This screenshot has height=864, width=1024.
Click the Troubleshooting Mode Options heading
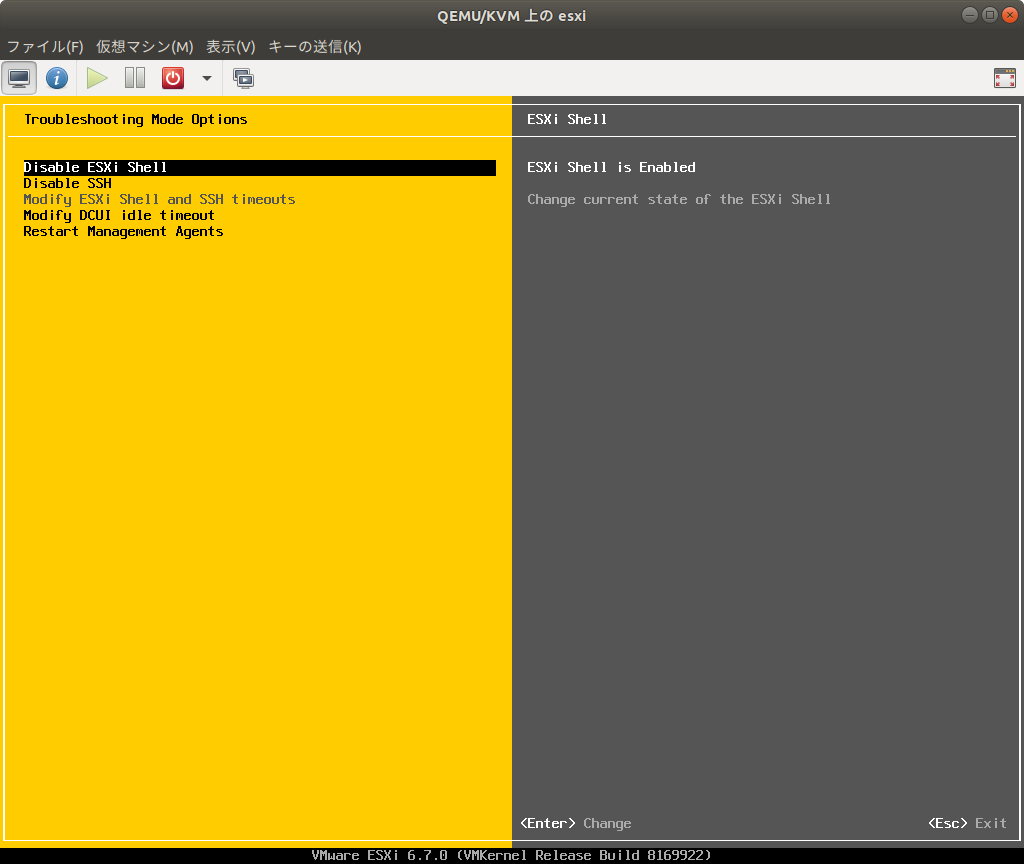(136, 120)
